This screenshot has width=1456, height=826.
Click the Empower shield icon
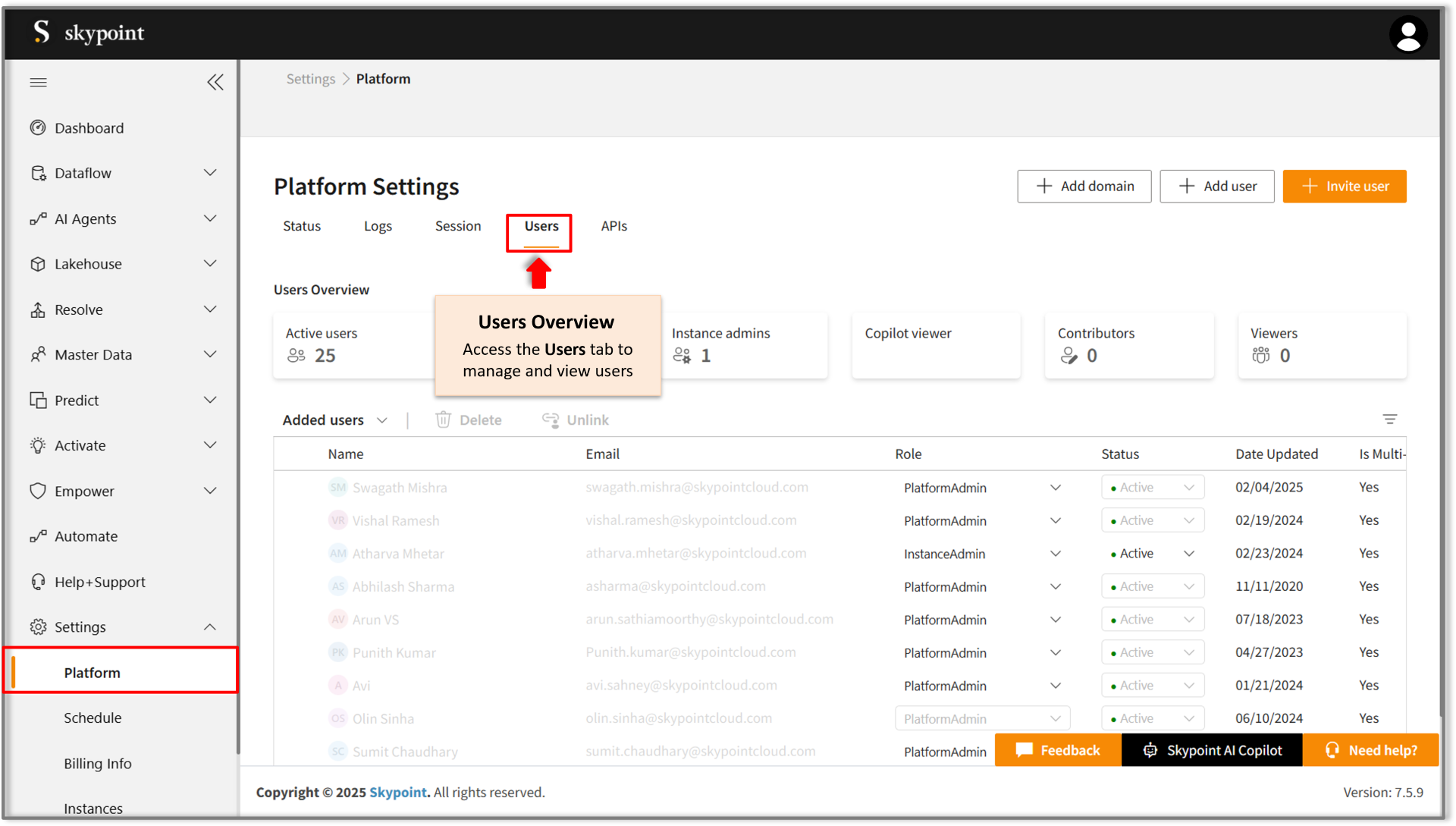[38, 491]
